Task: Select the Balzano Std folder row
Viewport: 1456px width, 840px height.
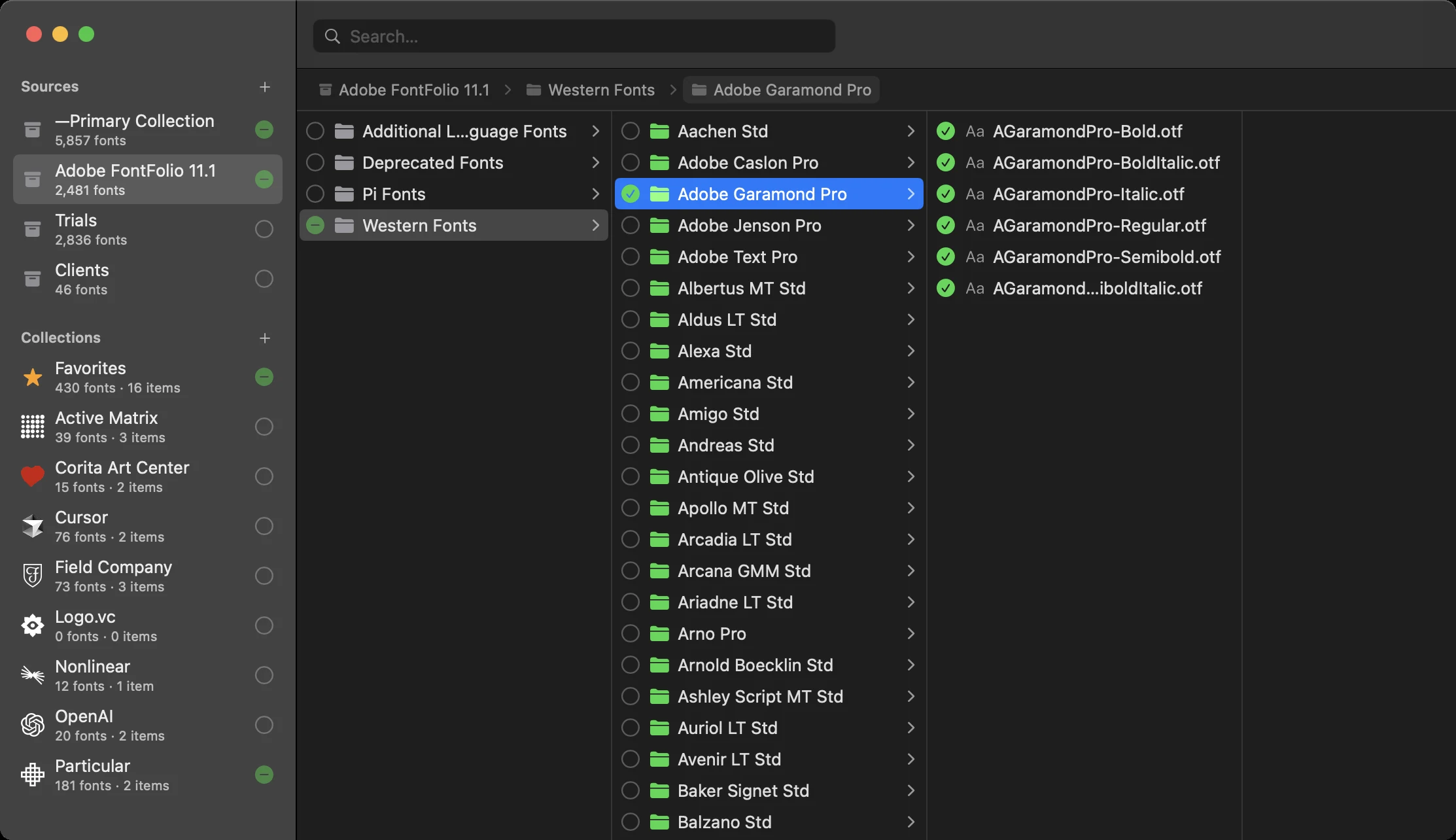Action: [769, 822]
